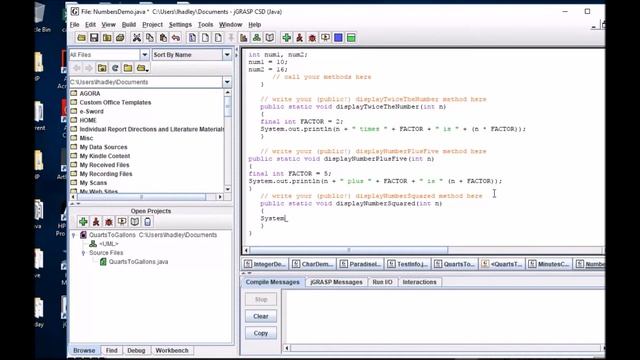Viewport: 640px width, 360px height.
Task: Open the Build menu
Action: 129,25
